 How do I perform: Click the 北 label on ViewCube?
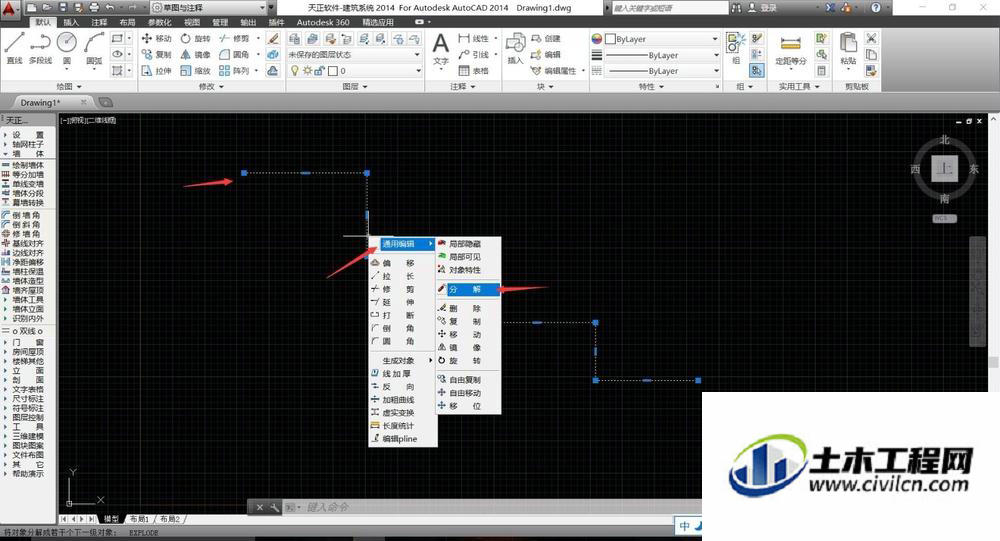point(945,140)
